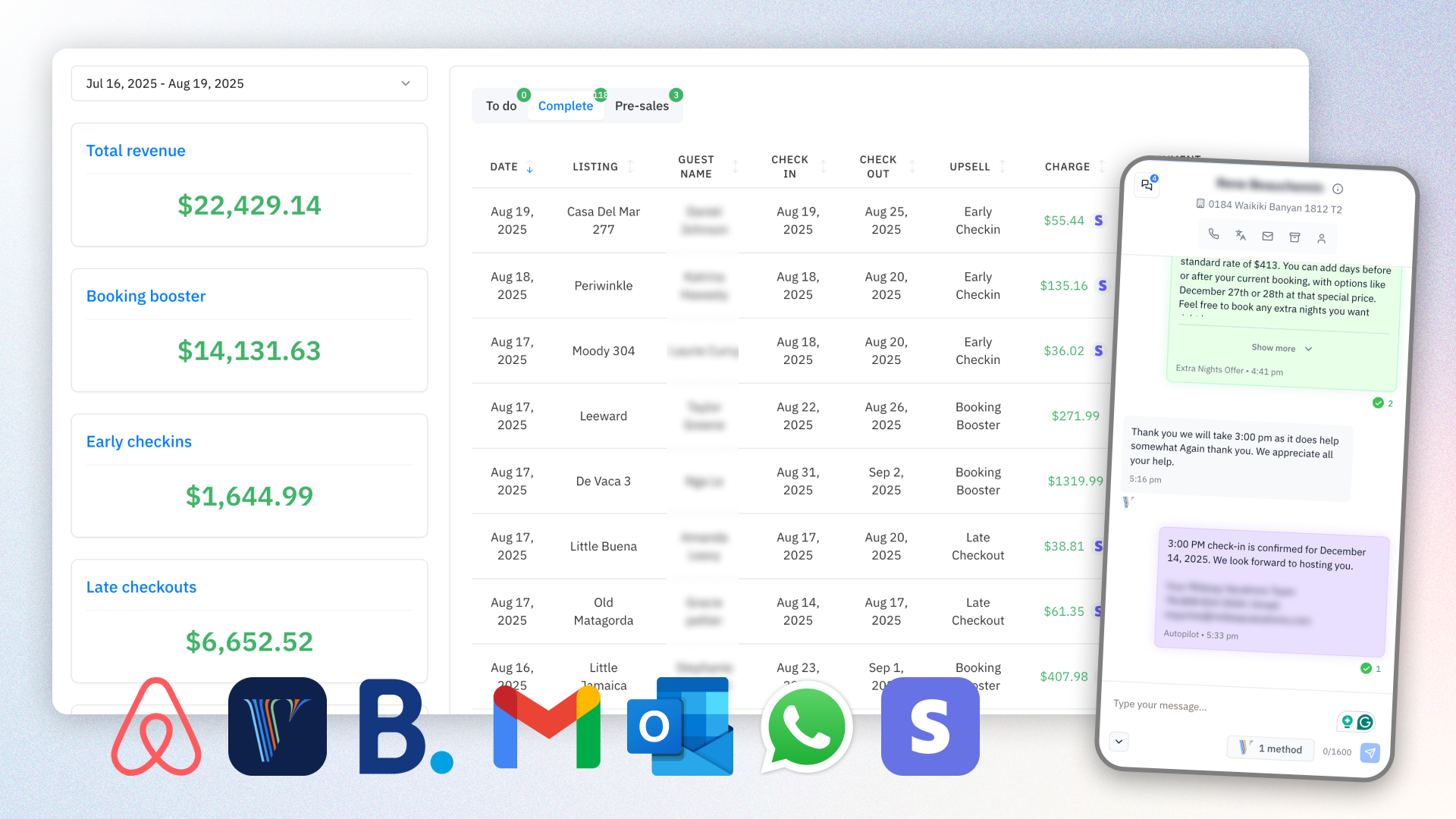Click the chevron-down button beside message input
The width and height of the screenshot is (1456, 819).
click(1119, 741)
